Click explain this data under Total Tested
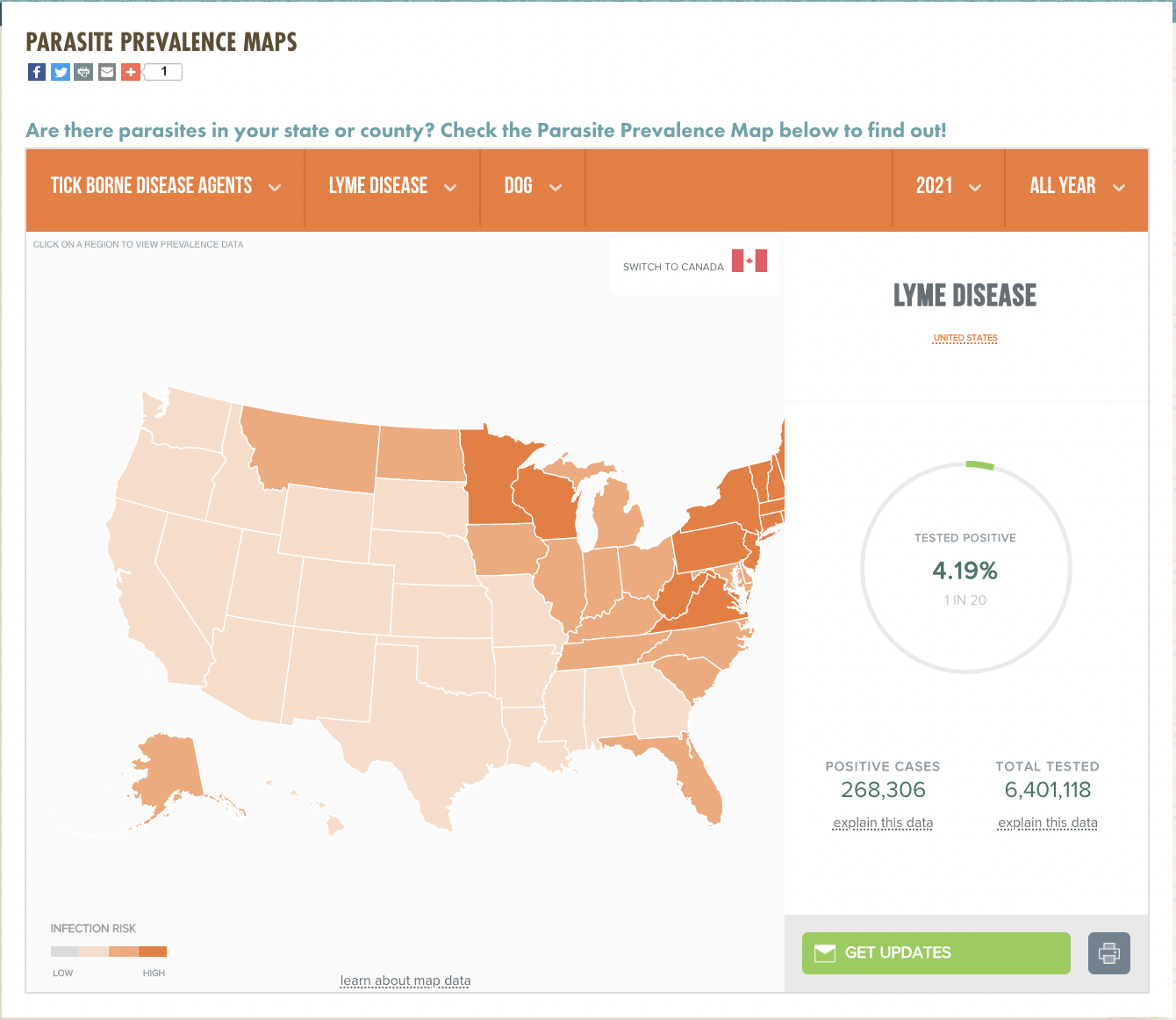The image size is (1176, 1020). (1048, 822)
